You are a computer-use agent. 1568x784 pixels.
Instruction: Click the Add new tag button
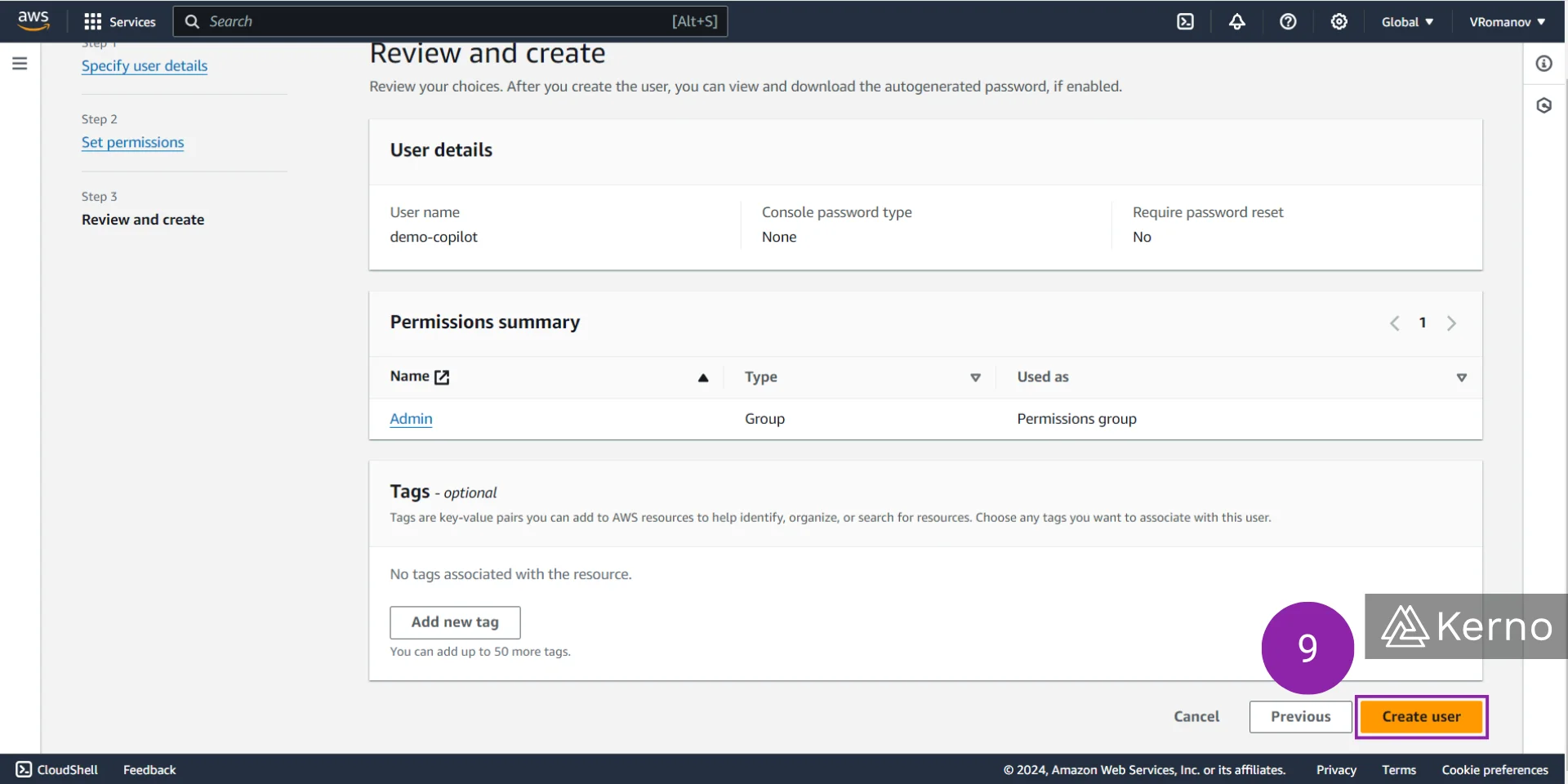point(455,621)
